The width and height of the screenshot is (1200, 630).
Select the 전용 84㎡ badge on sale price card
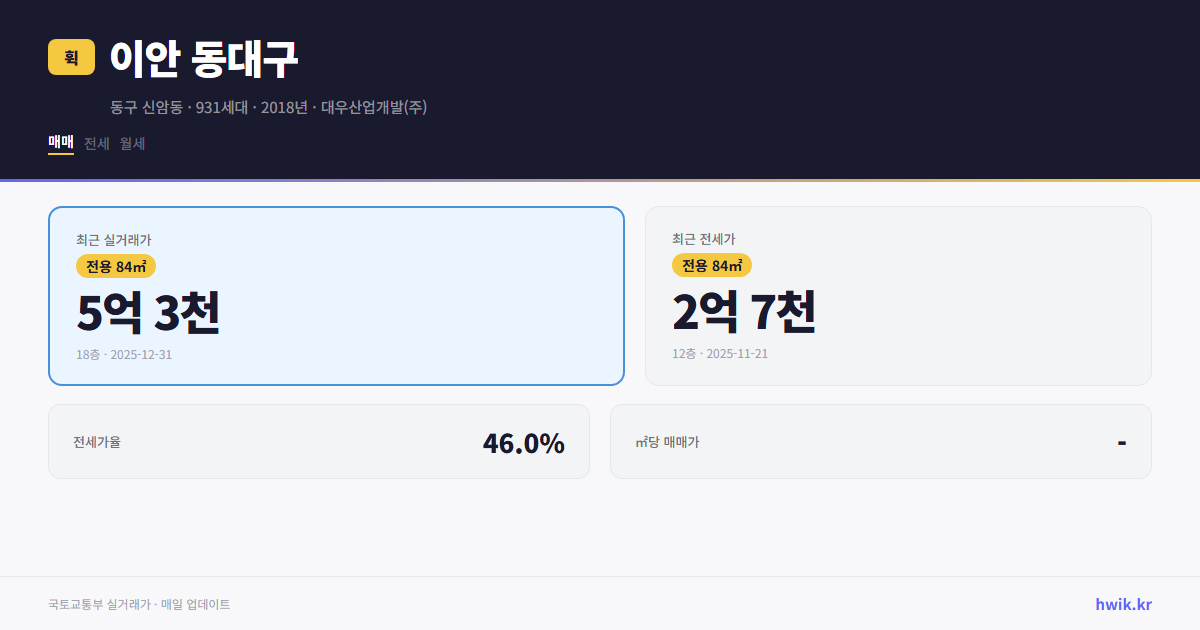pos(113,265)
